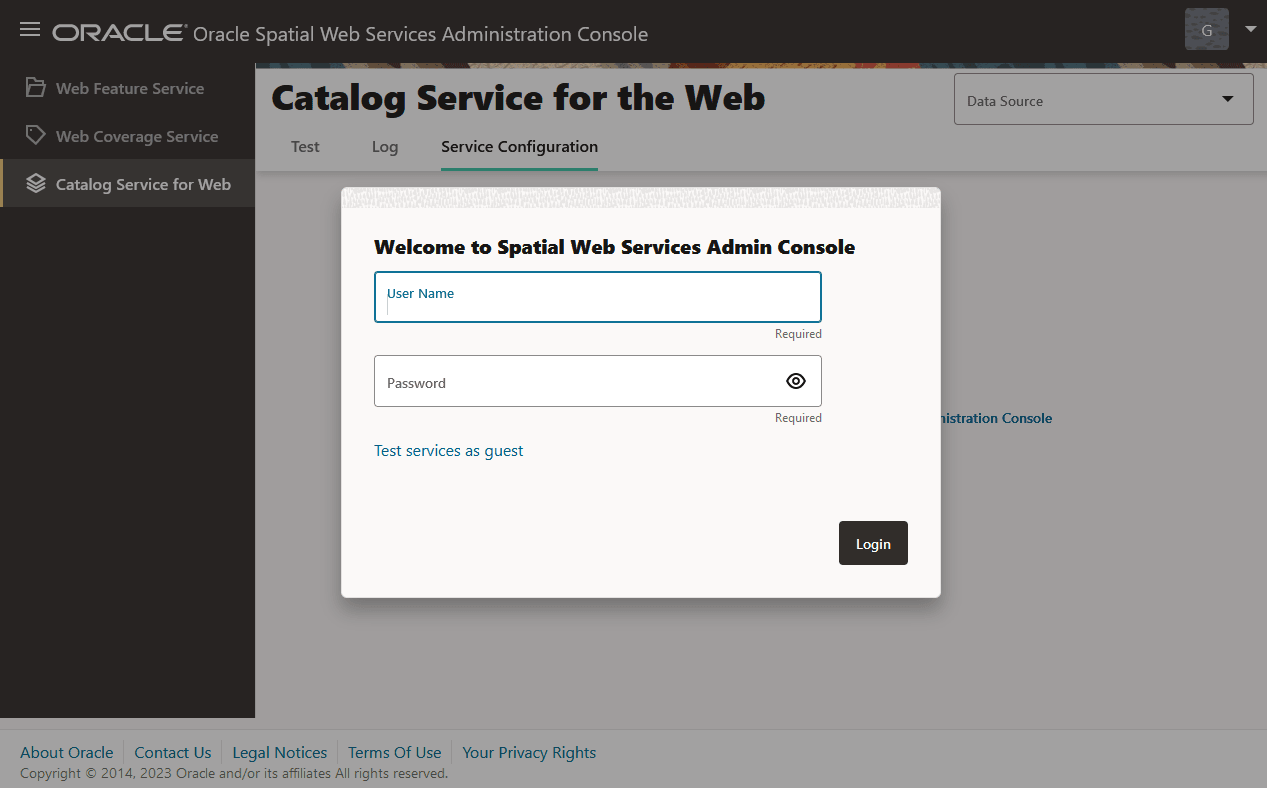Click the Web Feature Service folder icon
The image size is (1267, 788).
pos(36,88)
